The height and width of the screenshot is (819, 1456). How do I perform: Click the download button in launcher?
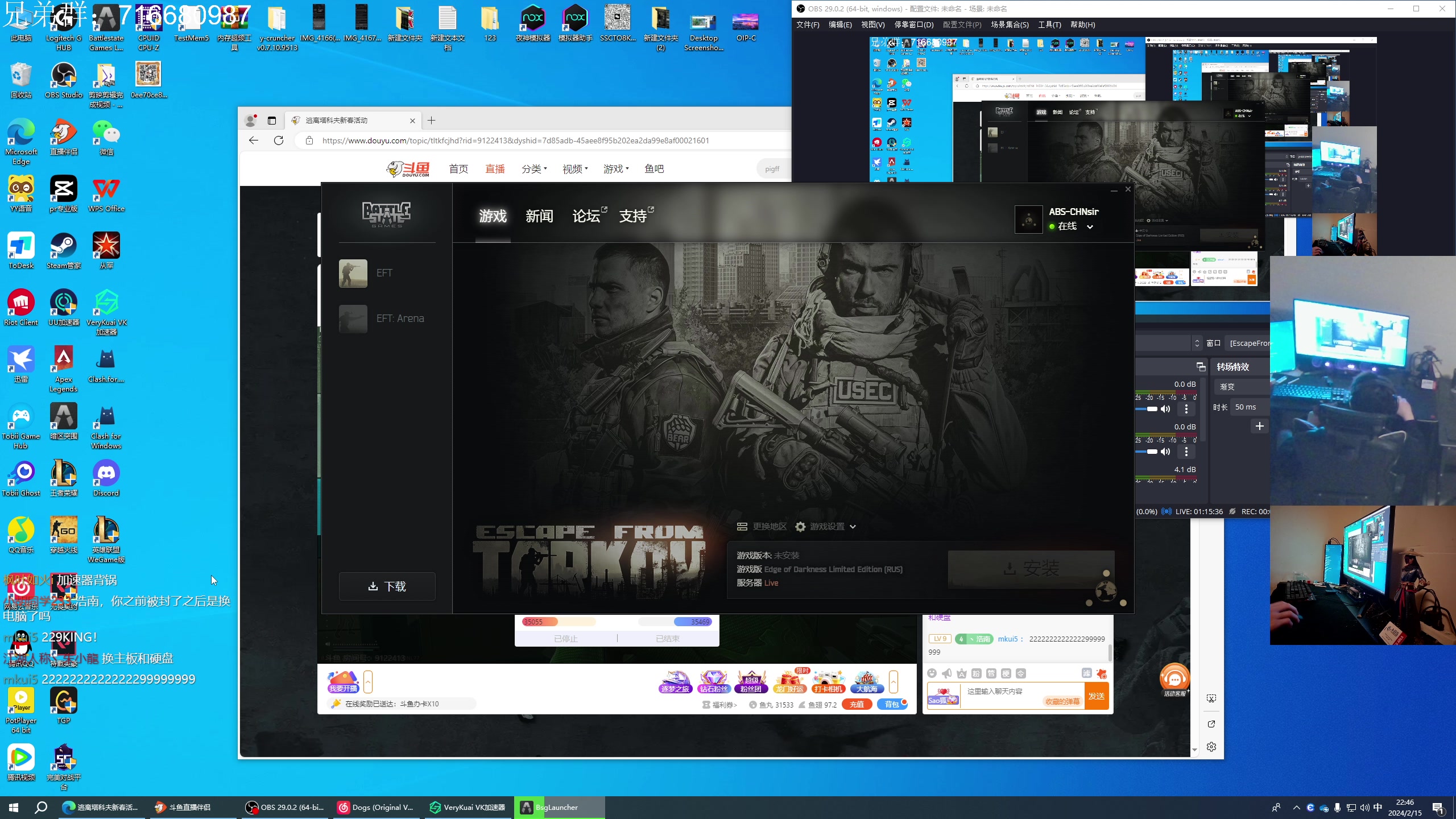[387, 586]
